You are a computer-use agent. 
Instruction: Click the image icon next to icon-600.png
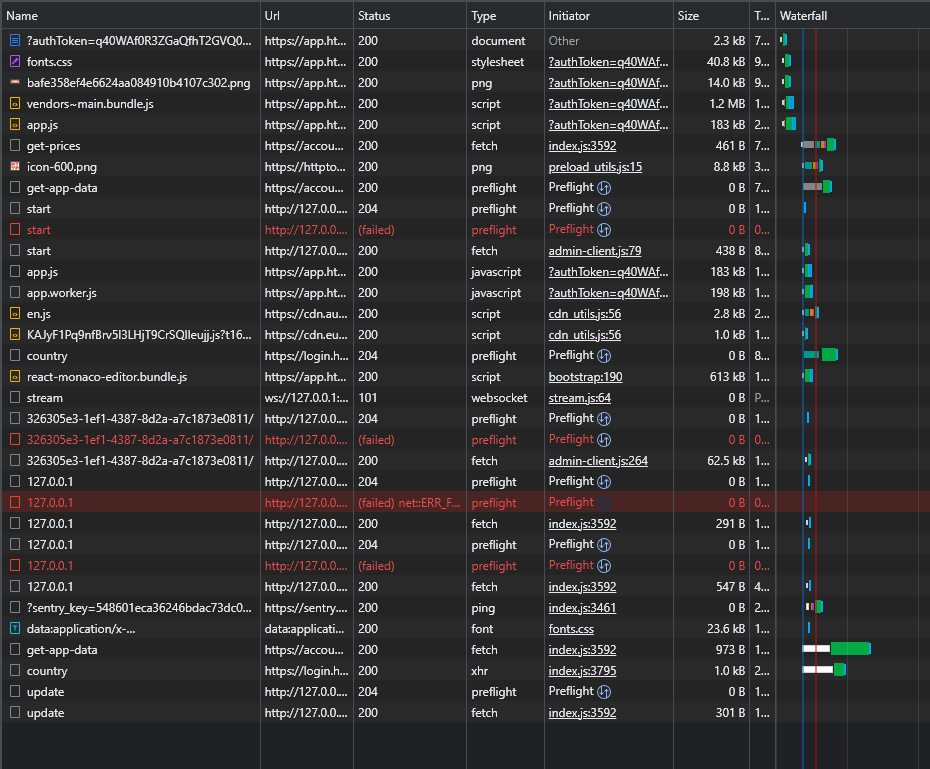pos(13,166)
